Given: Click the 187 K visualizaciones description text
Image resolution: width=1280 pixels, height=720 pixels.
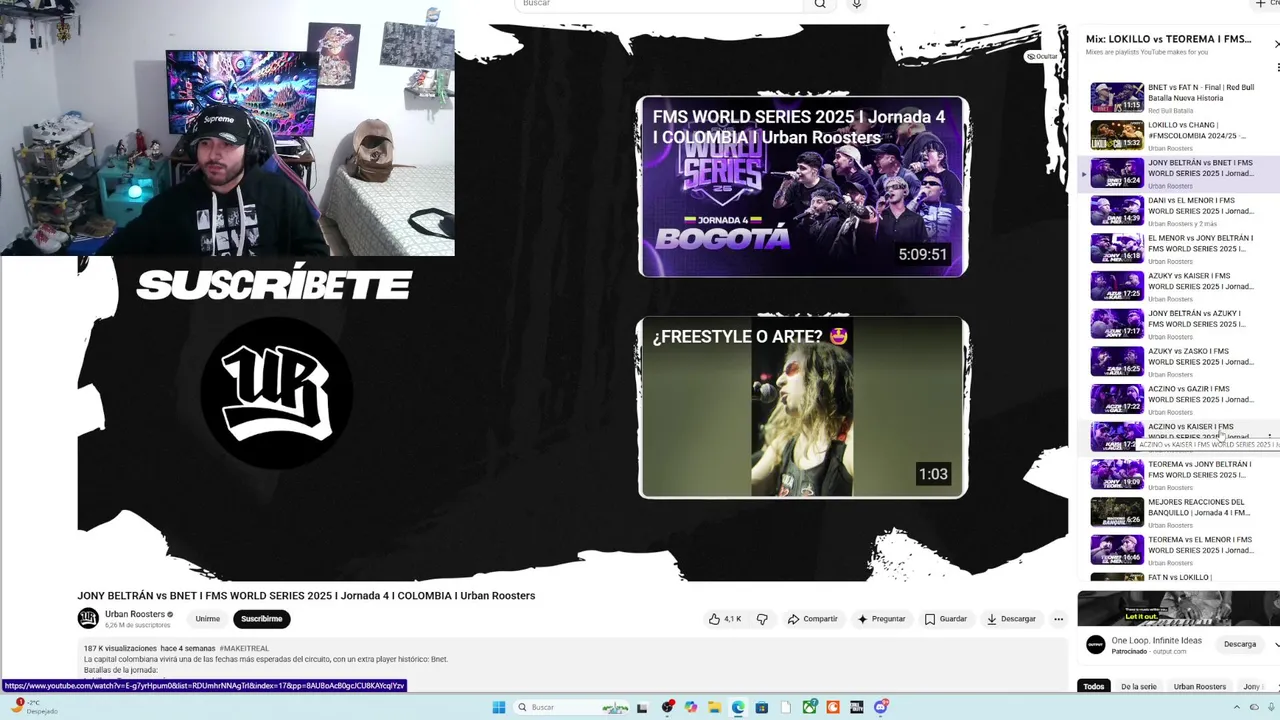Looking at the screenshot, I should [120, 648].
